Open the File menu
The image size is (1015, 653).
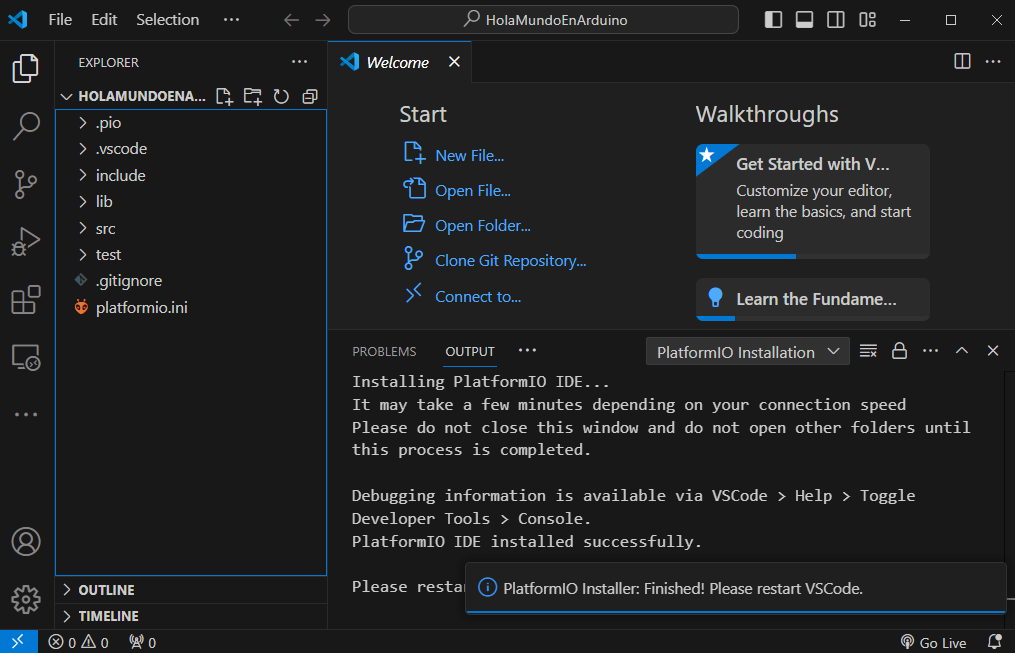(60, 20)
